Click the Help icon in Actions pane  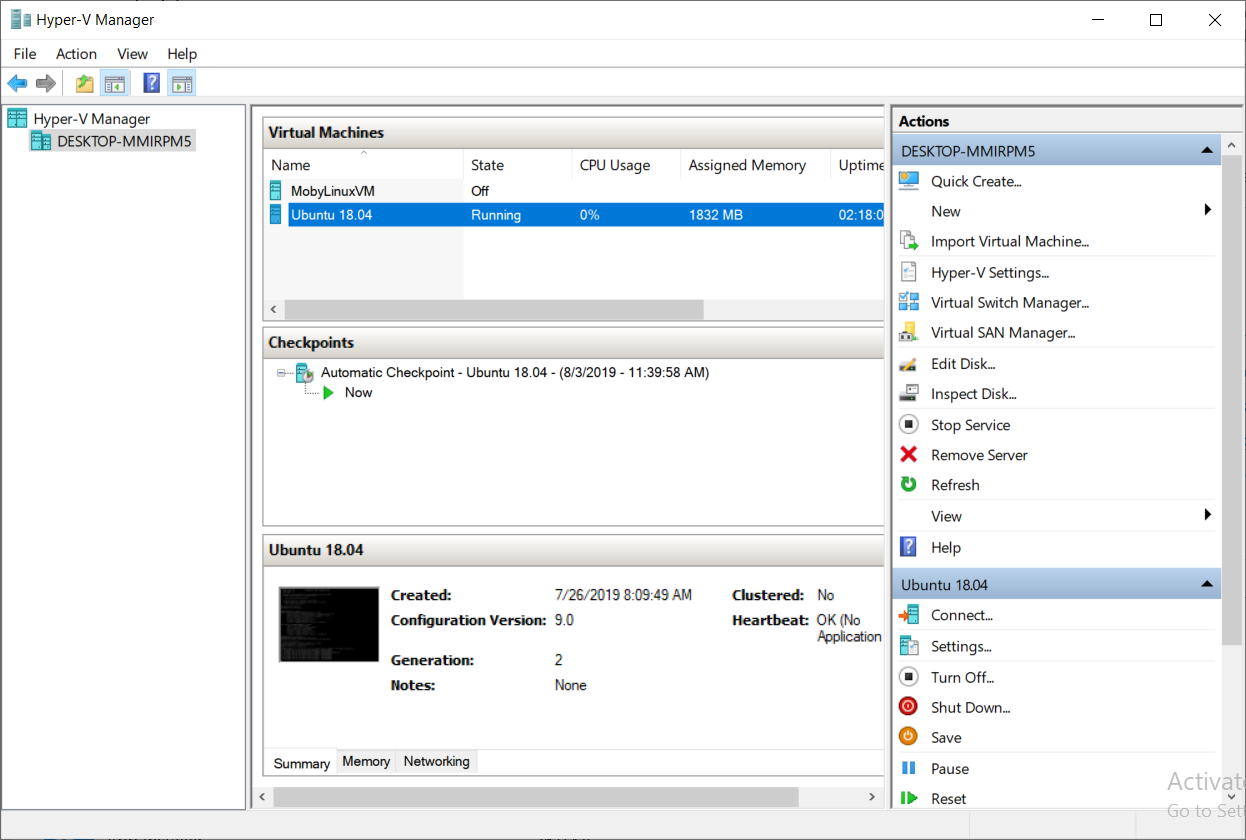tap(909, 547)
